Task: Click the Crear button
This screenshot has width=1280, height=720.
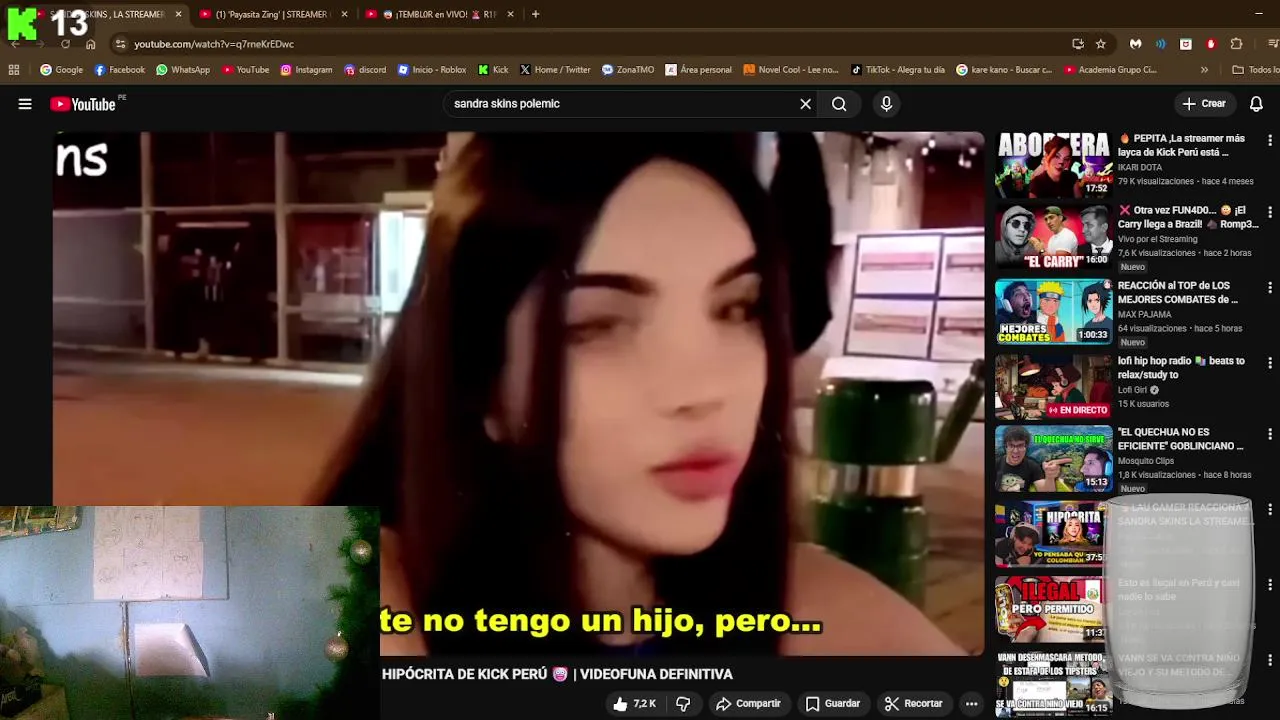Action: (1203, 104)
